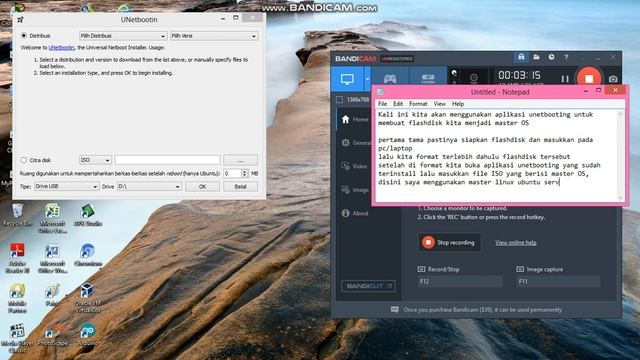Click the Image capture hotkey field showing F11
640x360 pixels.
[558, 281]
